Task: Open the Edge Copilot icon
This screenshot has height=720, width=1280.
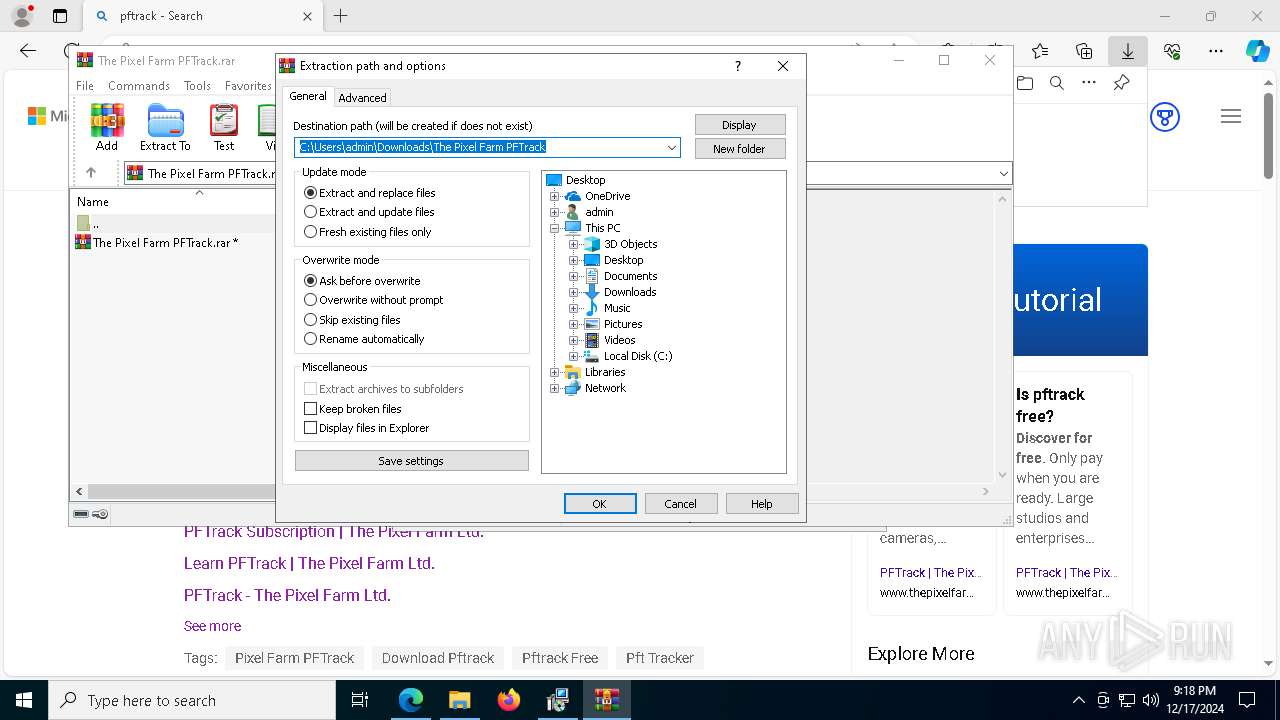Action: tap(1257, 51)
